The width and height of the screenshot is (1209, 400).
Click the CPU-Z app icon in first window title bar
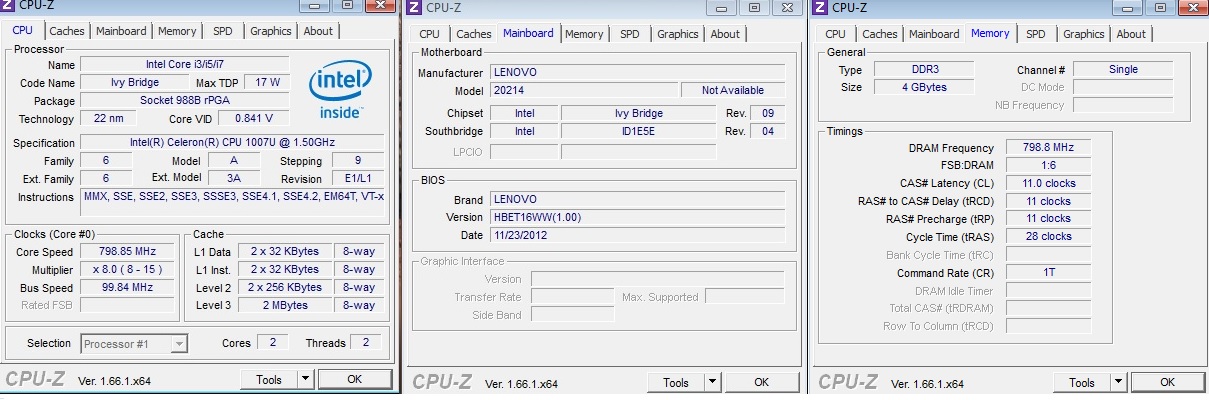[9, 7]
